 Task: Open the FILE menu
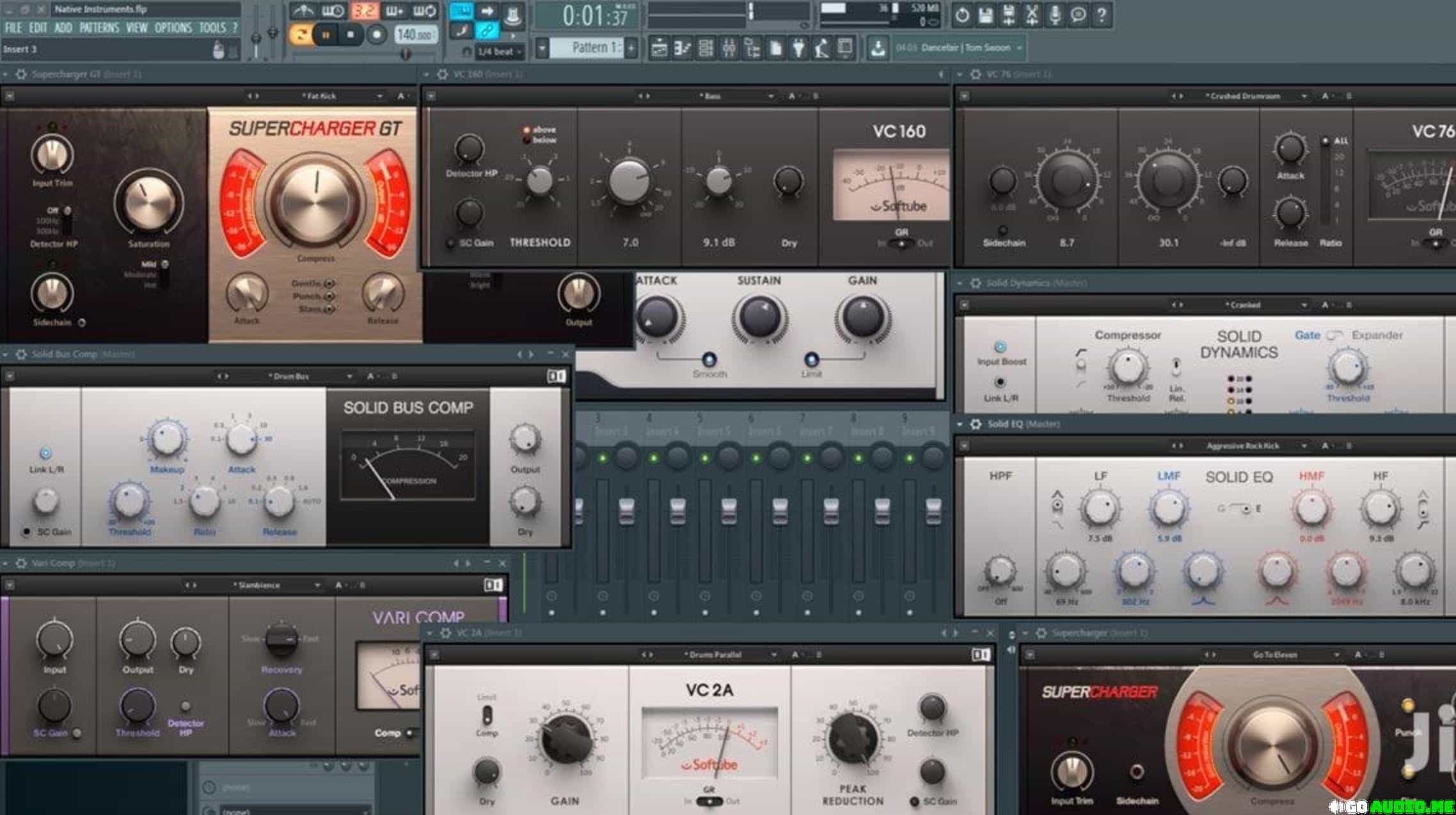[13, 28]
